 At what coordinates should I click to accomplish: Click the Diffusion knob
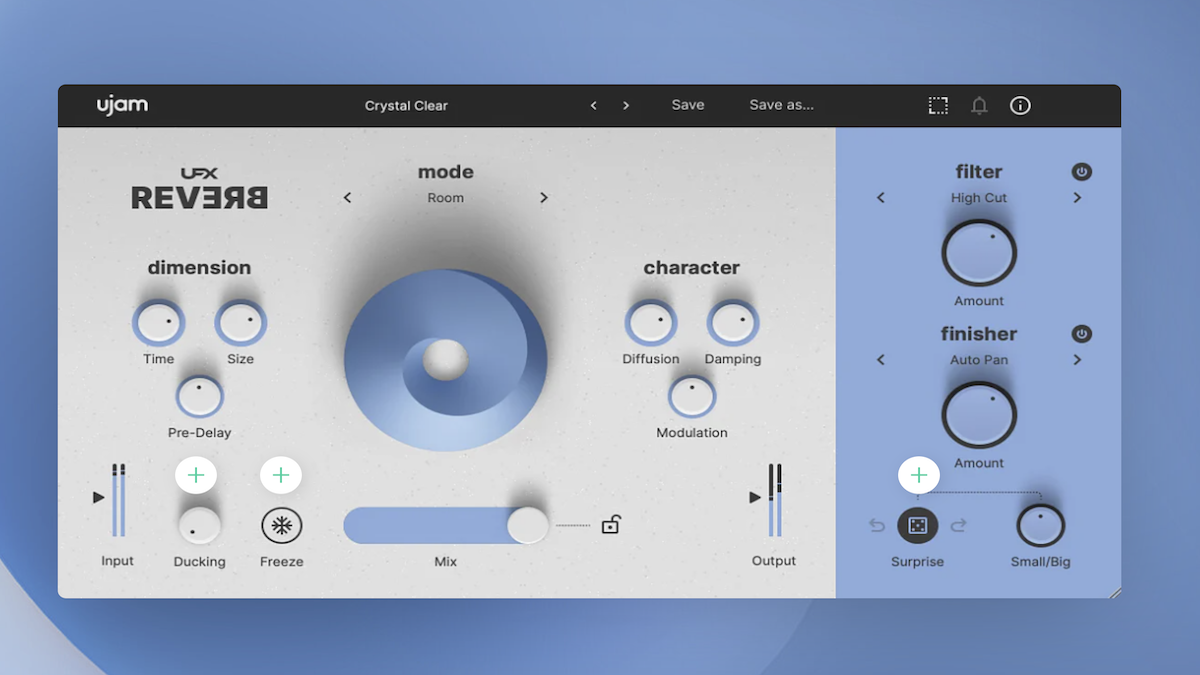(x=650, y=323)
